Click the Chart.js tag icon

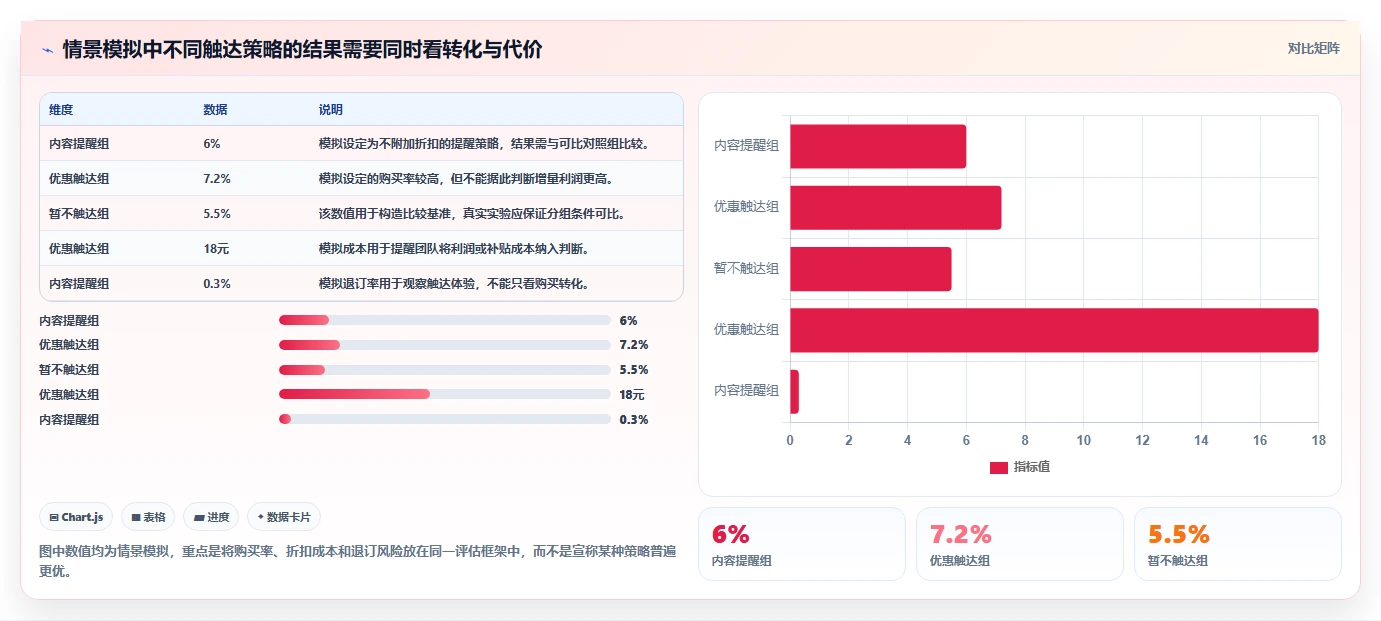coord(54,517)
